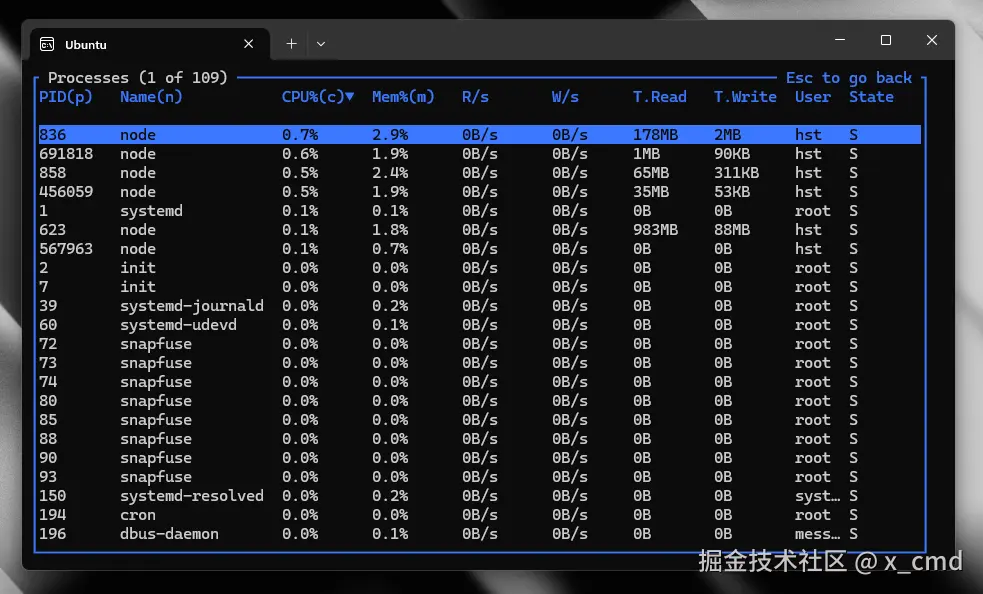This screenshot has height=594, width=983.
Task: Click the 983MB total read value
Action: coord(655,230)
